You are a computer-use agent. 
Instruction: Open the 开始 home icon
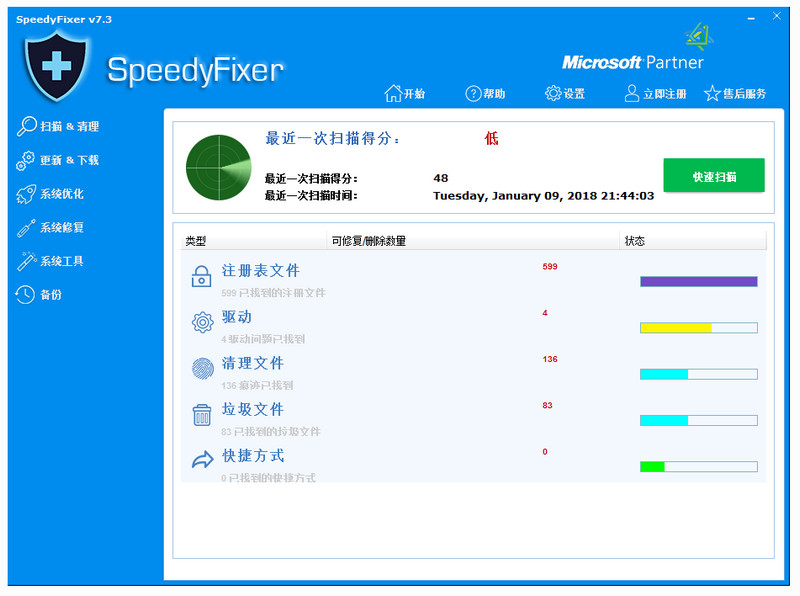(x=393, y=93)
